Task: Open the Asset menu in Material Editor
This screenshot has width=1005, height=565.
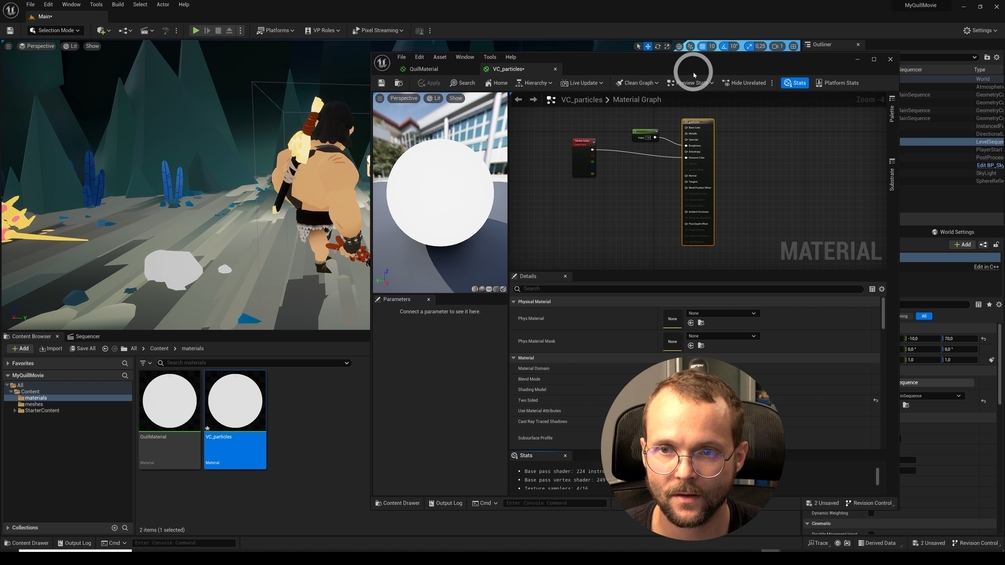Action: (x=440, y=57)
